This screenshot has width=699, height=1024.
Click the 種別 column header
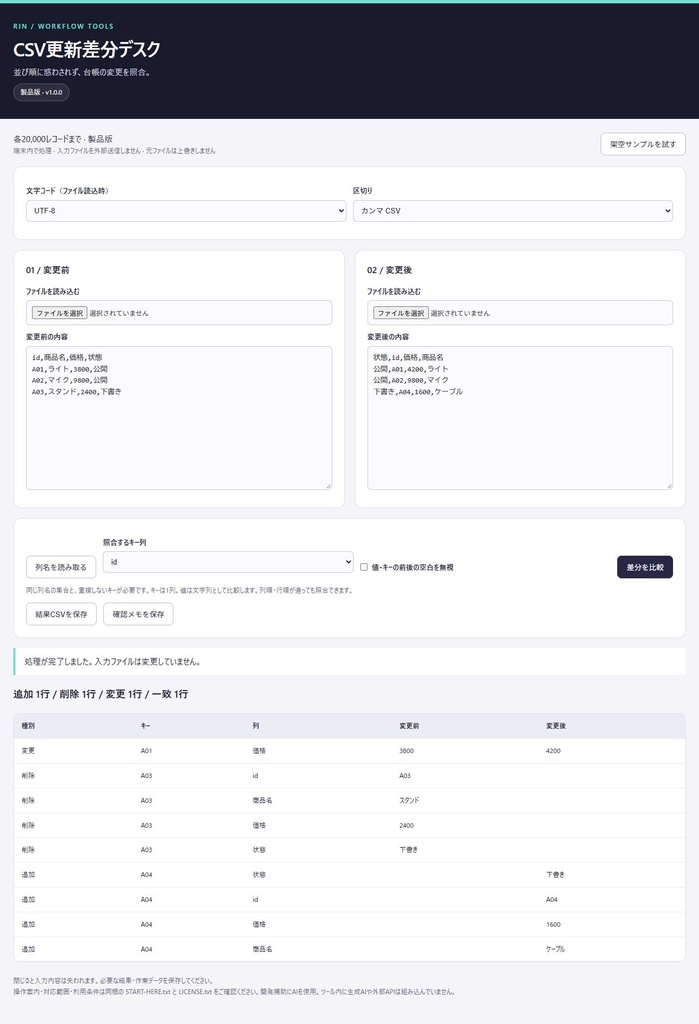point(28,726)
